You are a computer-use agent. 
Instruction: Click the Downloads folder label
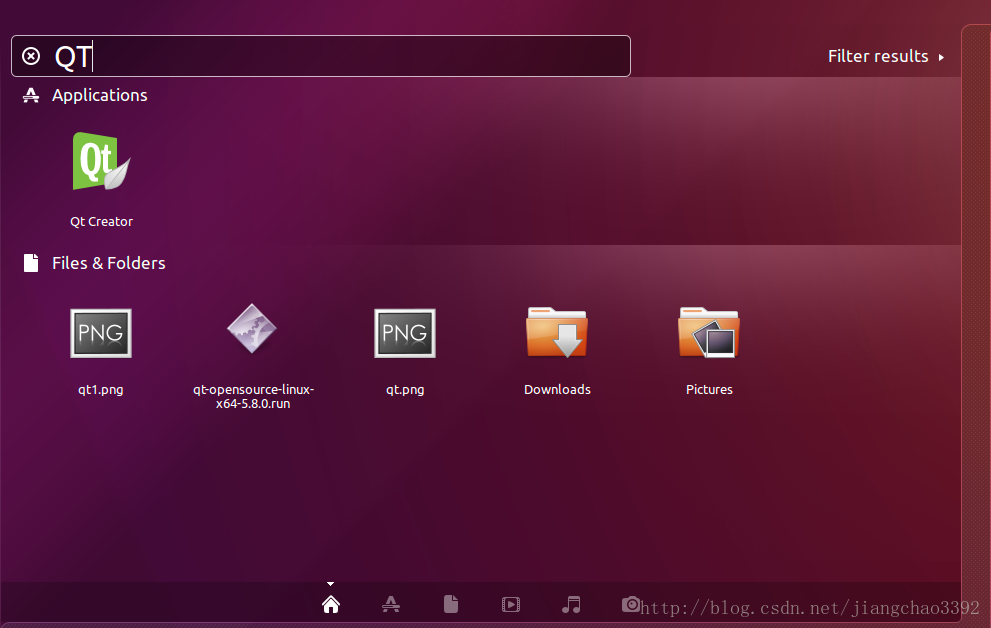point(557,390)
